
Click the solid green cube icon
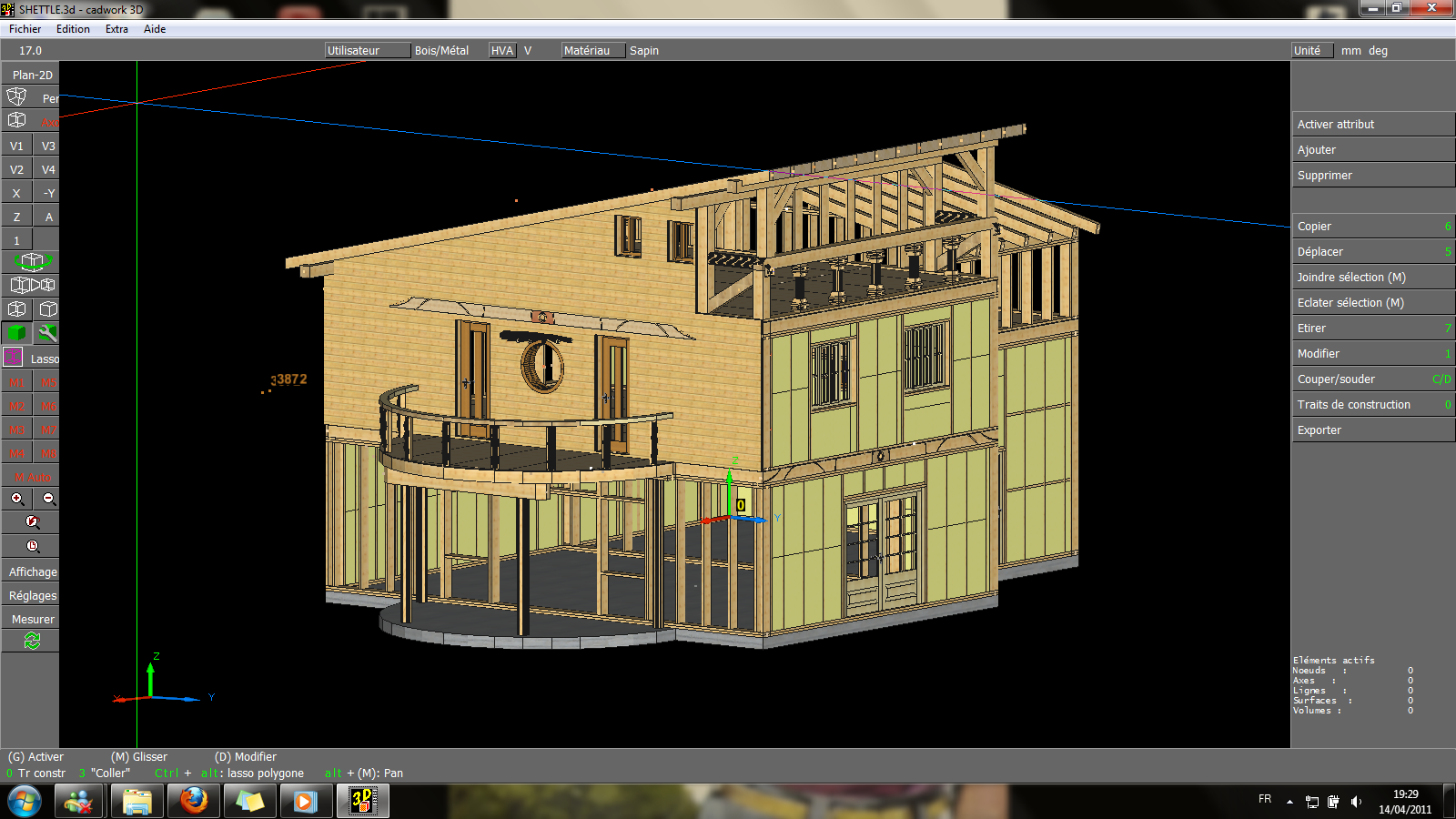click(x=16, y=333)
